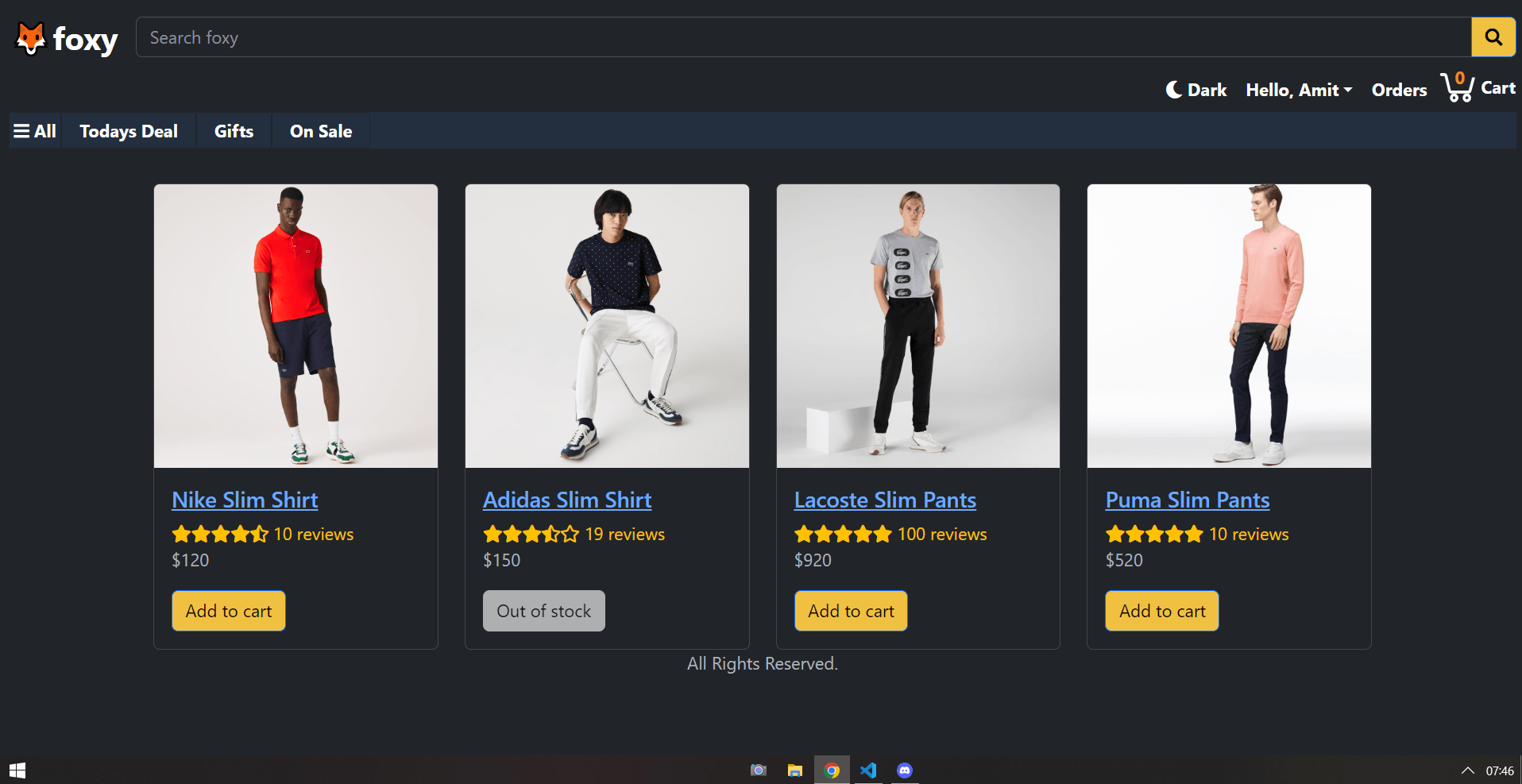Open the shopping cart
The image size is (1522, 784).
tap(1478, 88)
